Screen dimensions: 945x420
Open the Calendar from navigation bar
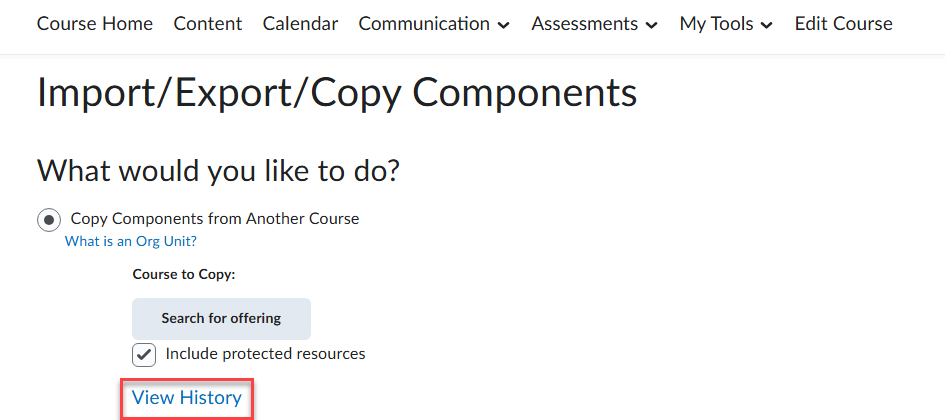pyautogui.click(x=300, y=24)
